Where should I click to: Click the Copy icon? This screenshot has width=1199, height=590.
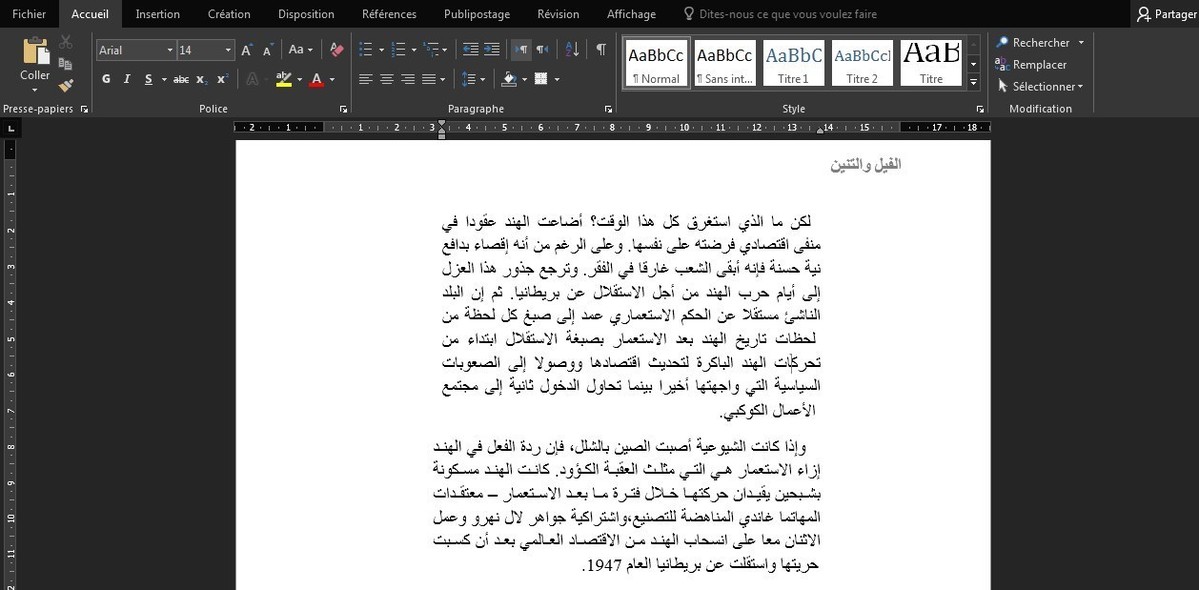tap(66, 64)
